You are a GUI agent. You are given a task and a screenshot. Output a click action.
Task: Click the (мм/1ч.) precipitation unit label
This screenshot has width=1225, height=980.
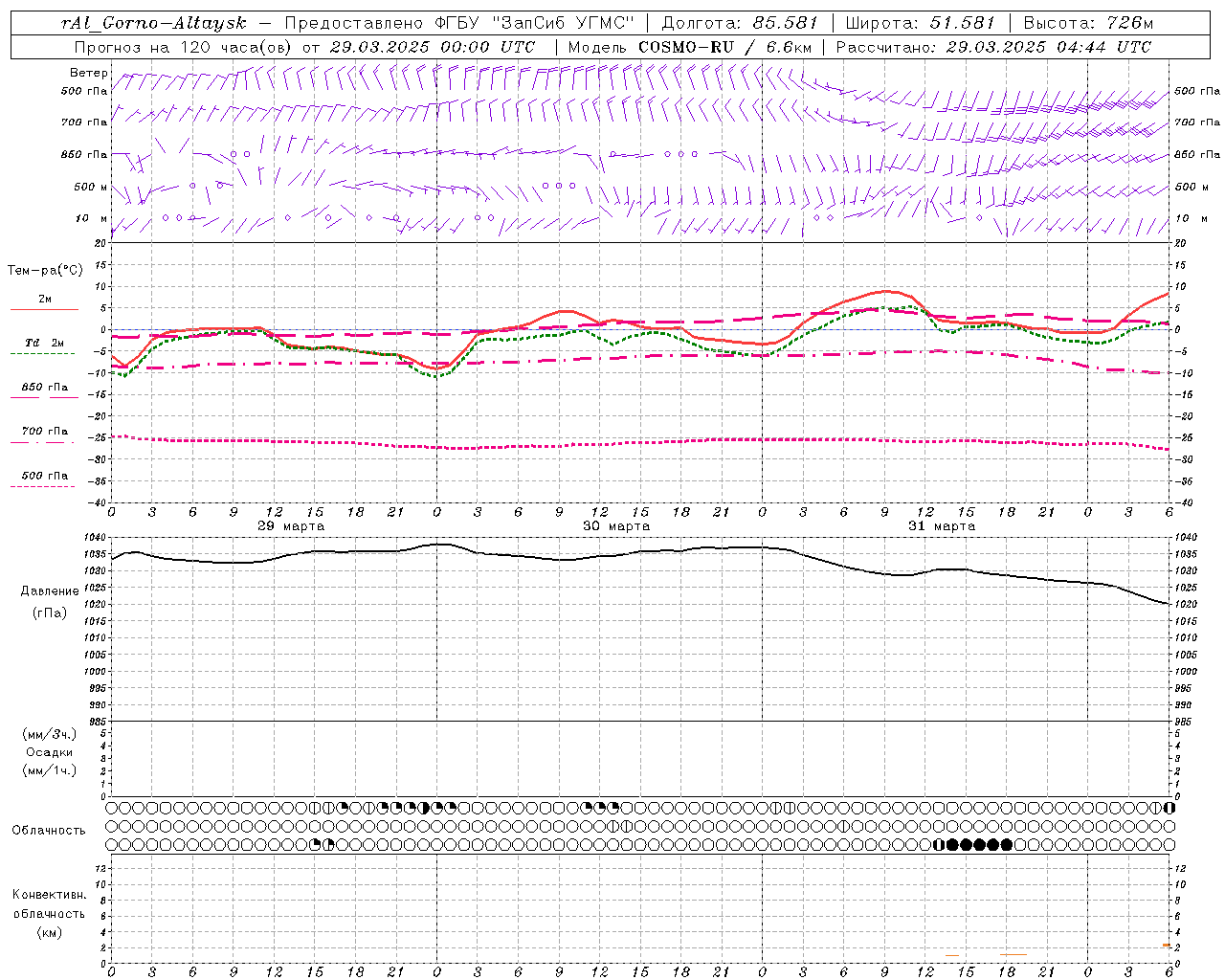tap(50, 770)
